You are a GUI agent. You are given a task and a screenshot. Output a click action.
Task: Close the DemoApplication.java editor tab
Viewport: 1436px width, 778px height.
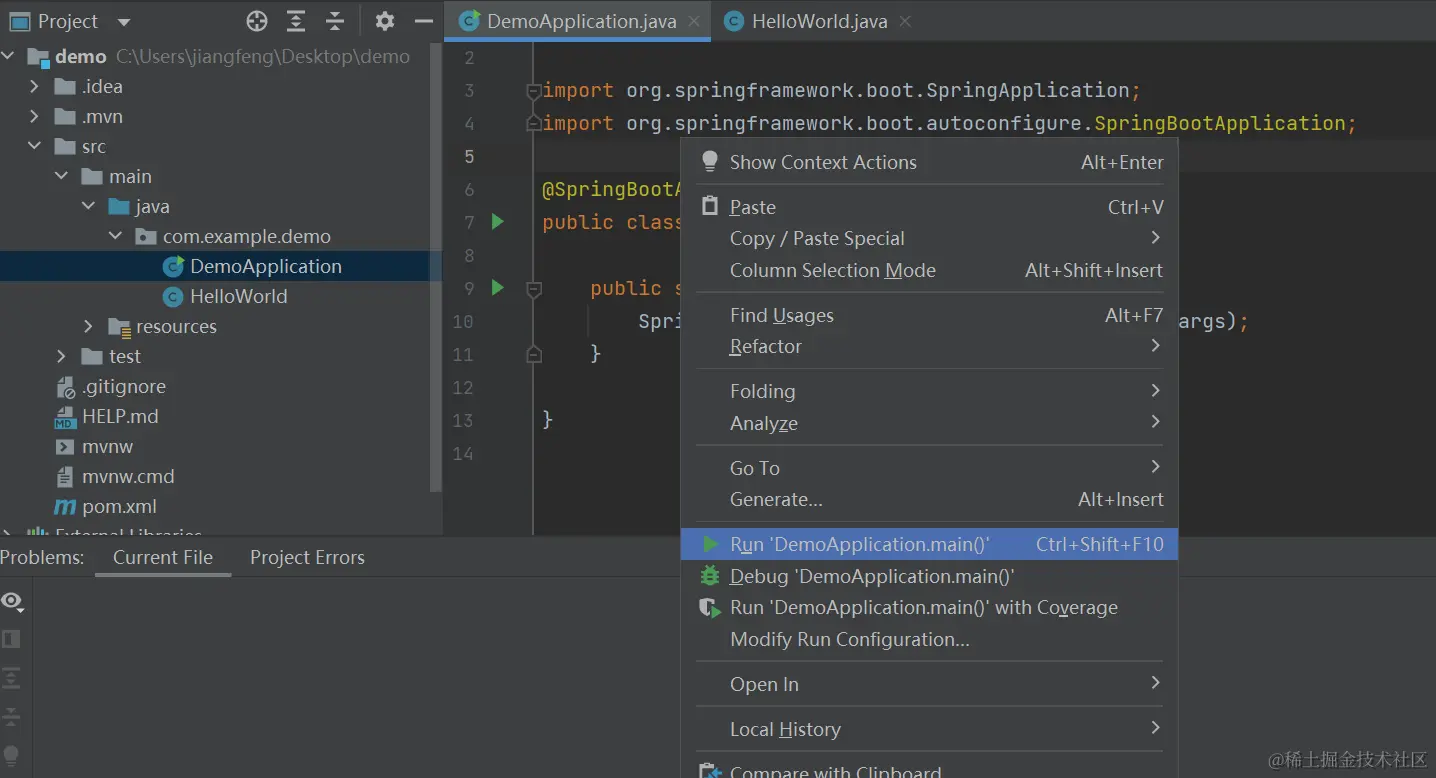click(695, 21)
